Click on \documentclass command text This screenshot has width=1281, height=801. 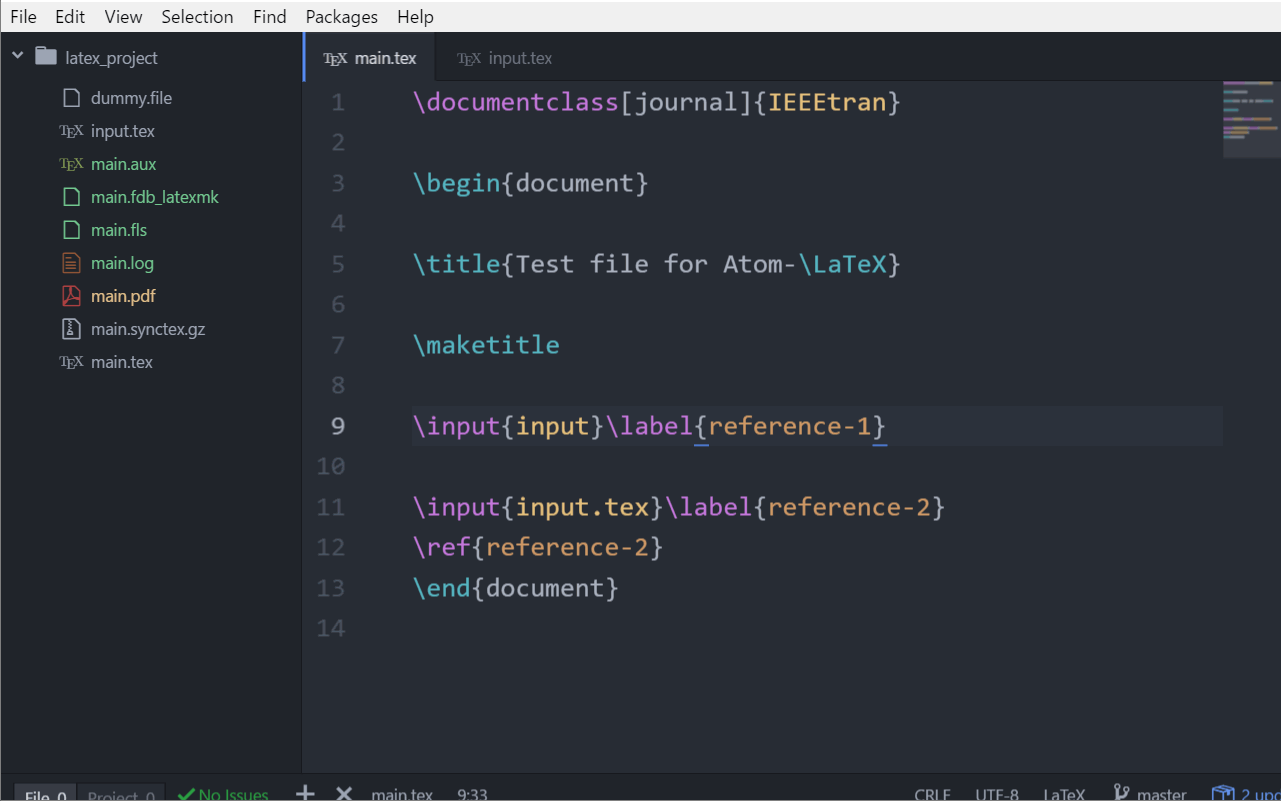click(x=516, y=102)
